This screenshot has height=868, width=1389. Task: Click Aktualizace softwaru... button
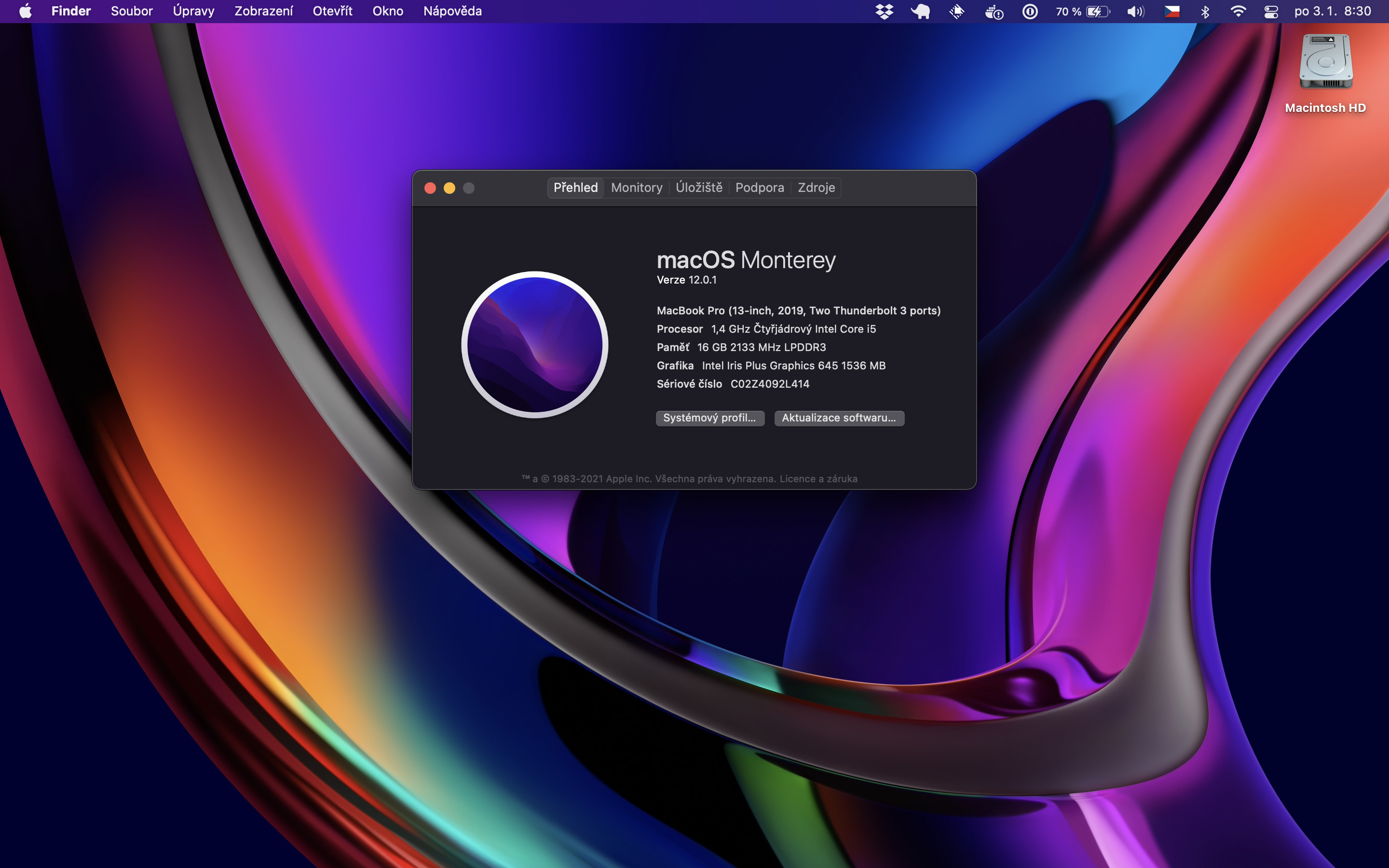point(839,418)
